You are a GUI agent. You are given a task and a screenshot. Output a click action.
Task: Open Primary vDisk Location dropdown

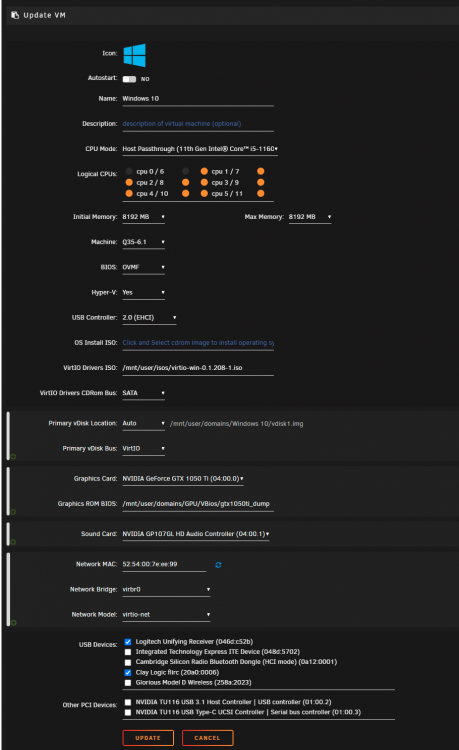pyautogui.click(x=143, y=424)
